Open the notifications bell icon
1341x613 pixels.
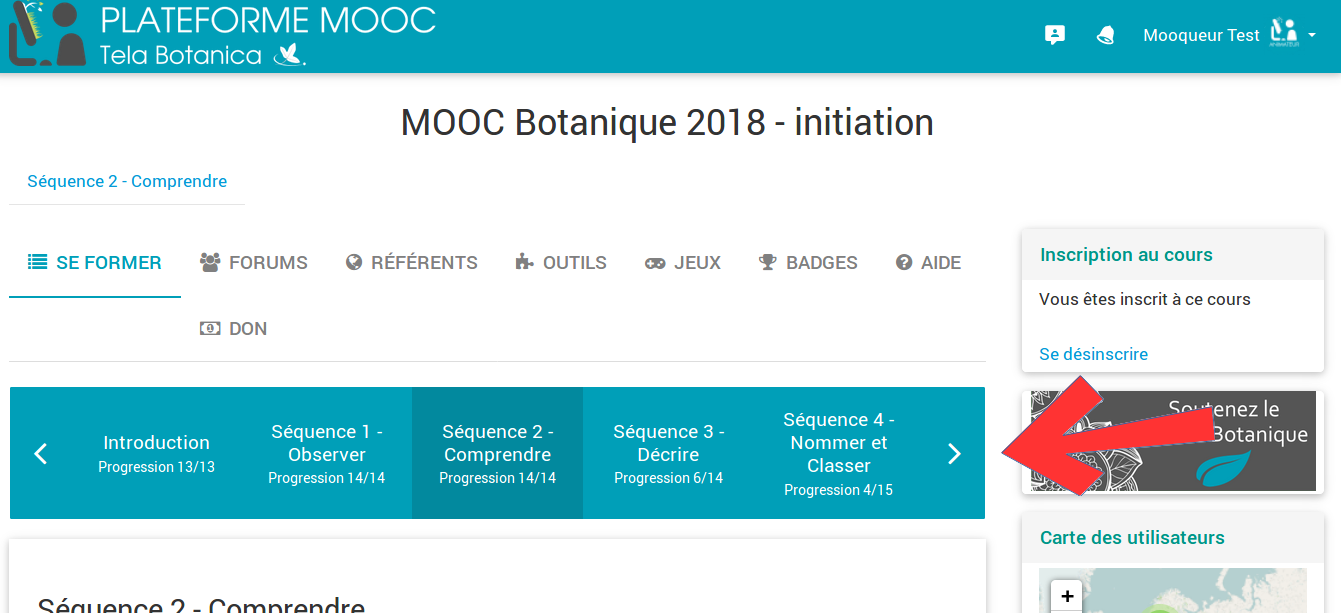pos(1105,35)
